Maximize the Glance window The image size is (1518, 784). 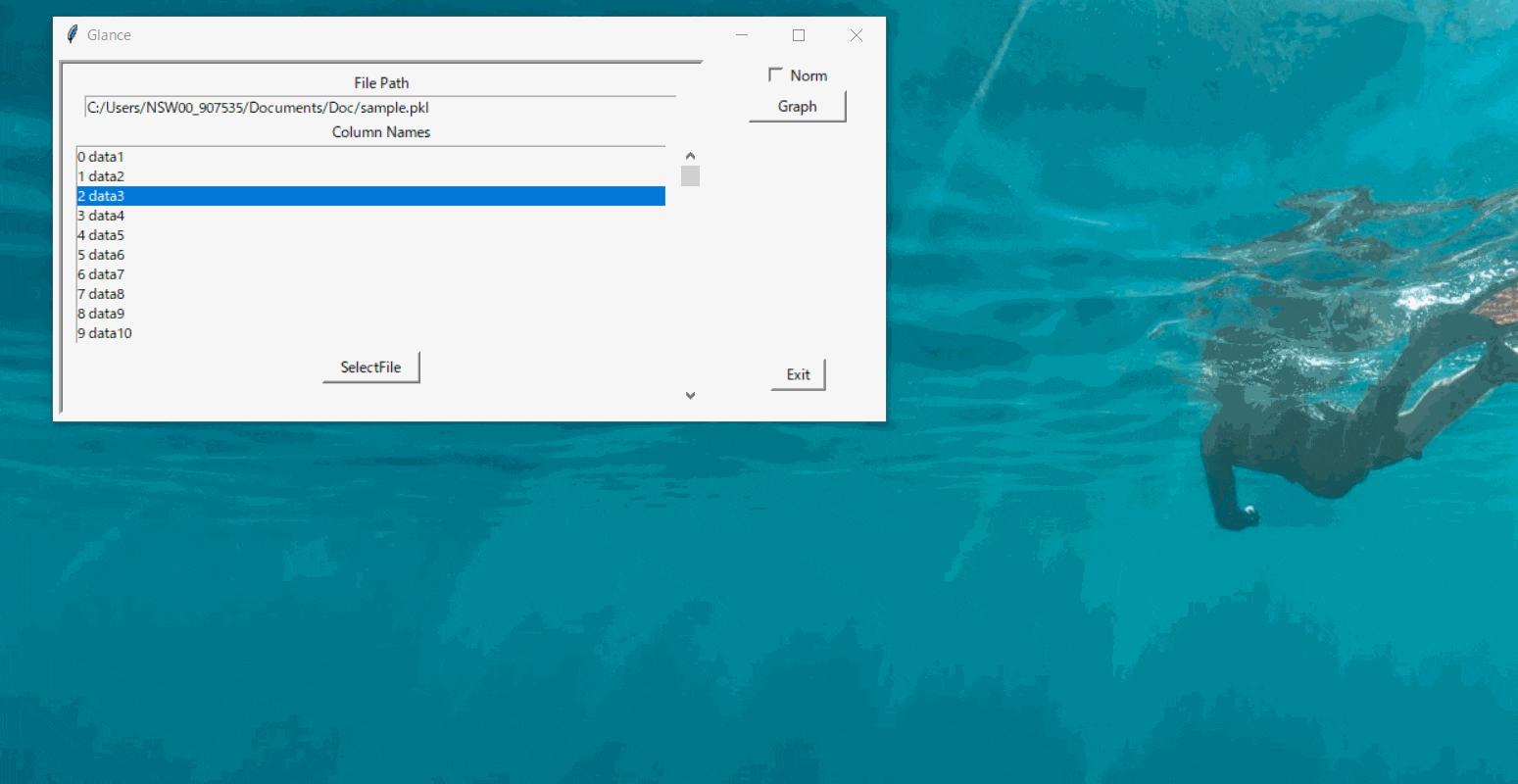pos(799,35)
